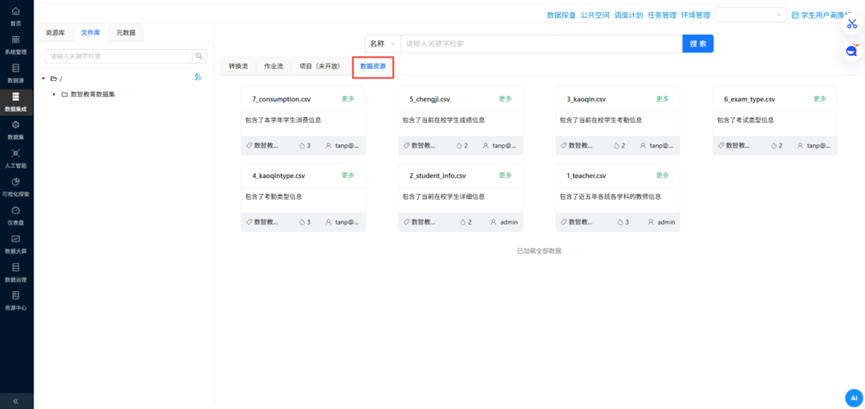
Task: Click the popularity flame on 5_chengji.csv card
Action: [460, 146]
